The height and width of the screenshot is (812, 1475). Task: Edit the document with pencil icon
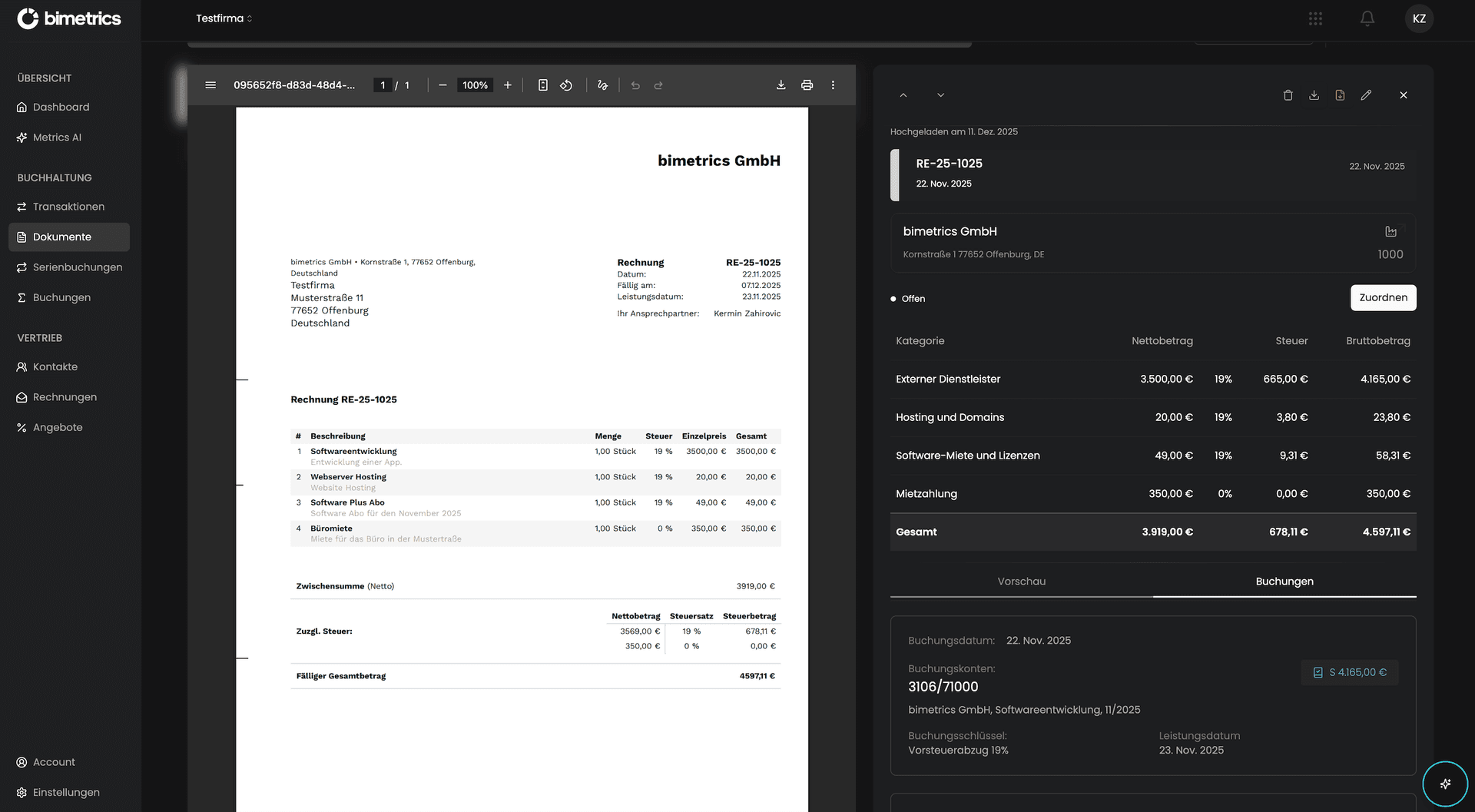click(1366, 95)
